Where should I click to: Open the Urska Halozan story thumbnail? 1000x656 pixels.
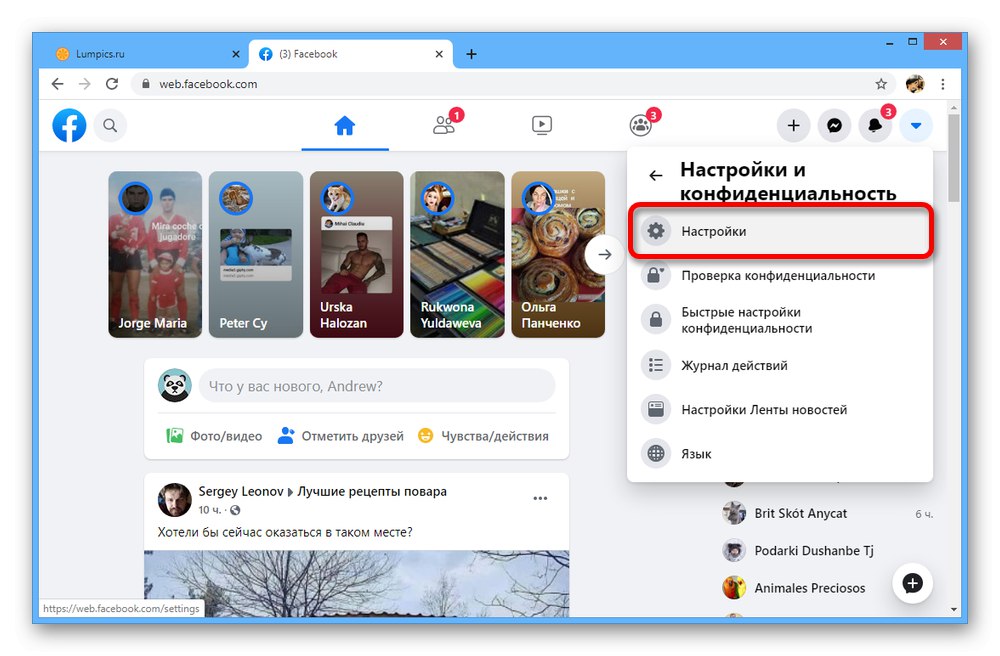click(x=357, y=254)
